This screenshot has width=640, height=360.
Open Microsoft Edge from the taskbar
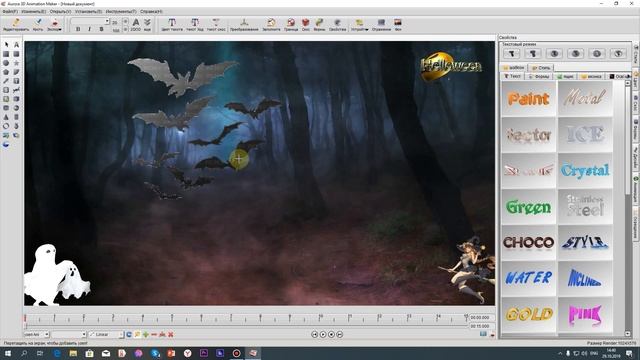(57, 353)
